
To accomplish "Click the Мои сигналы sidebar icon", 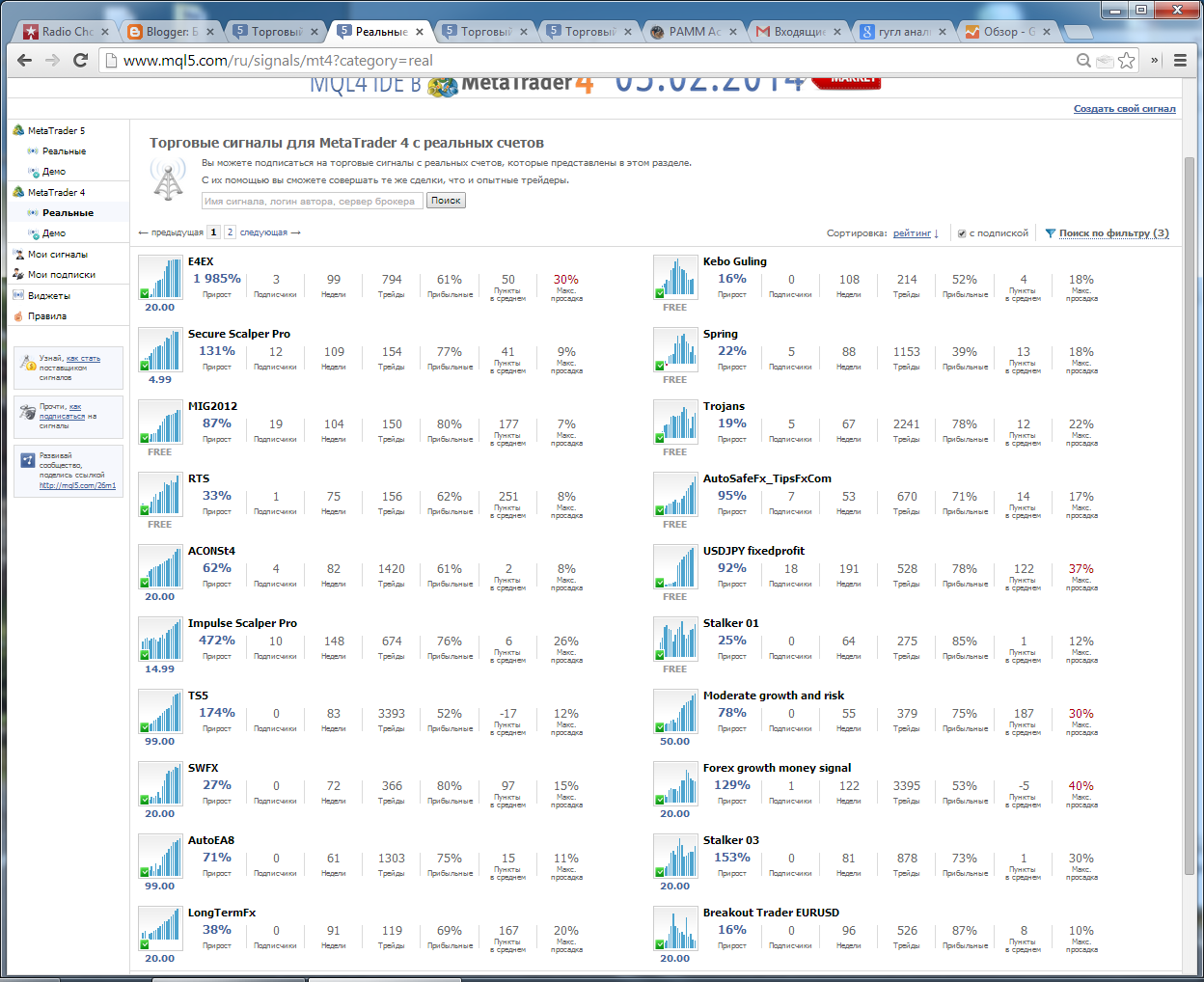I will [18, 255].
